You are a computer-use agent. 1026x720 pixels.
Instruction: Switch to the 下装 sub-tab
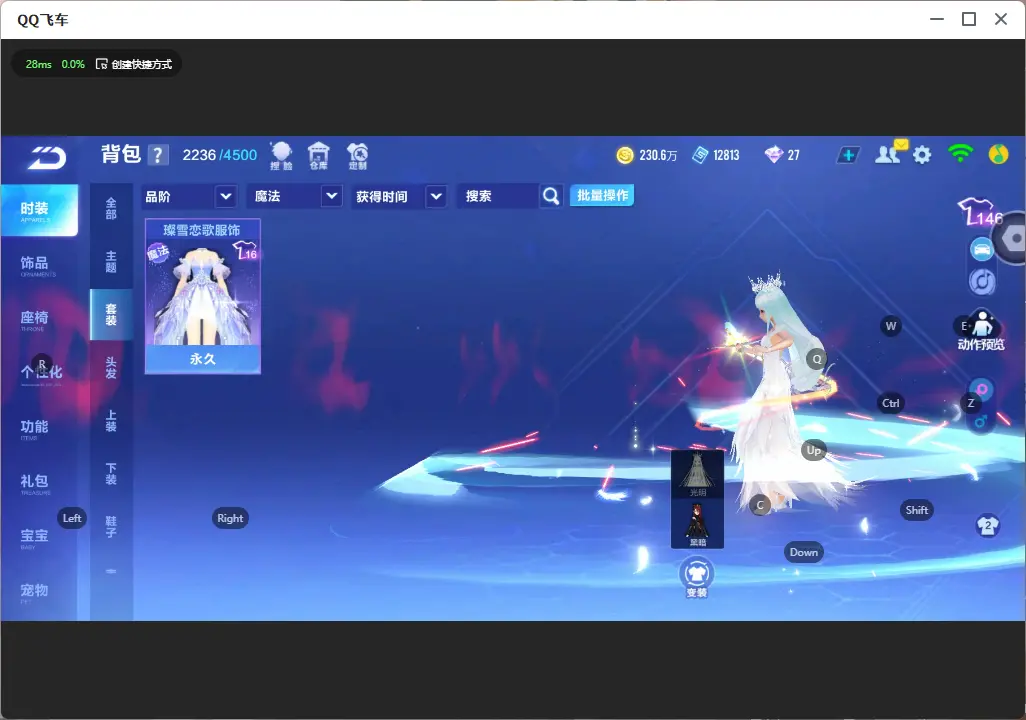[x=111, y=474]
